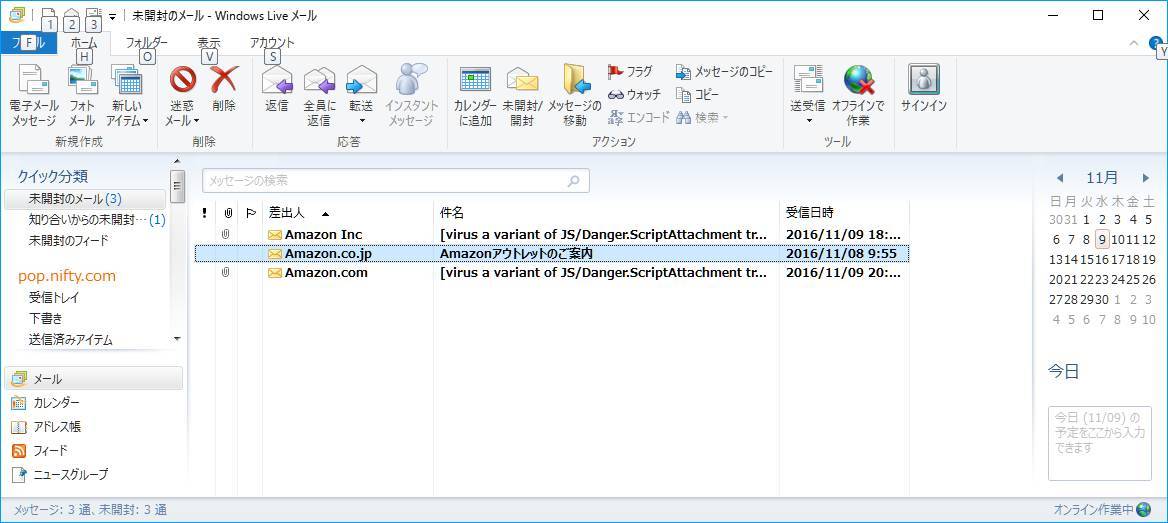
Task: Open the quick access toolbar dropdown arrow
Action: tap(112, 16)
